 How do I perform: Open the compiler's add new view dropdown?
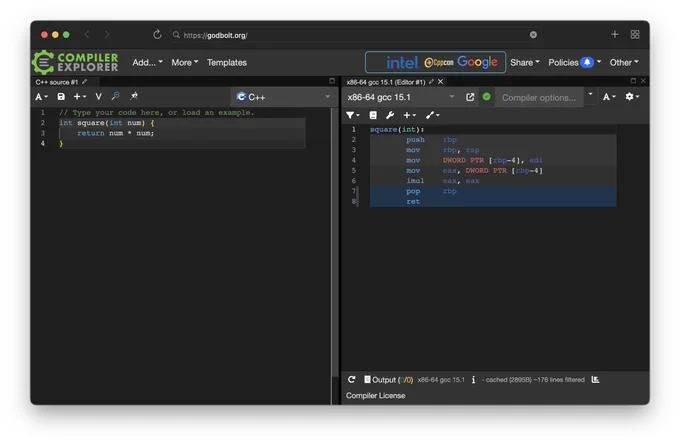pyautogui.click(x=409, y=115)
